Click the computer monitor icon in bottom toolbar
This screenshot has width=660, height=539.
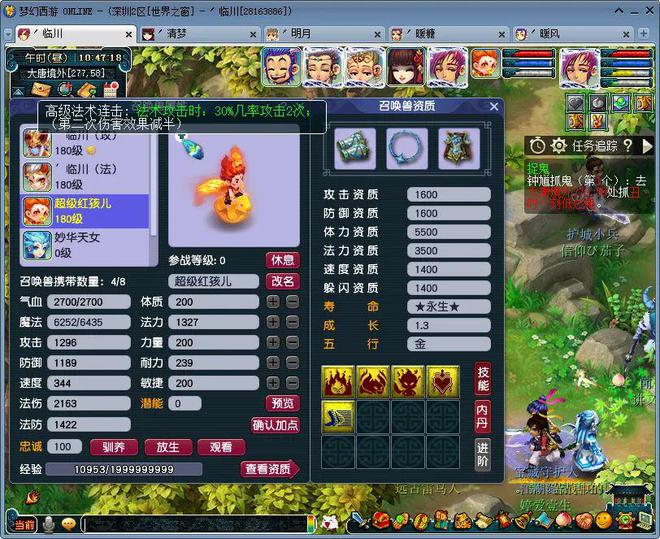click(x=644, y=520)
